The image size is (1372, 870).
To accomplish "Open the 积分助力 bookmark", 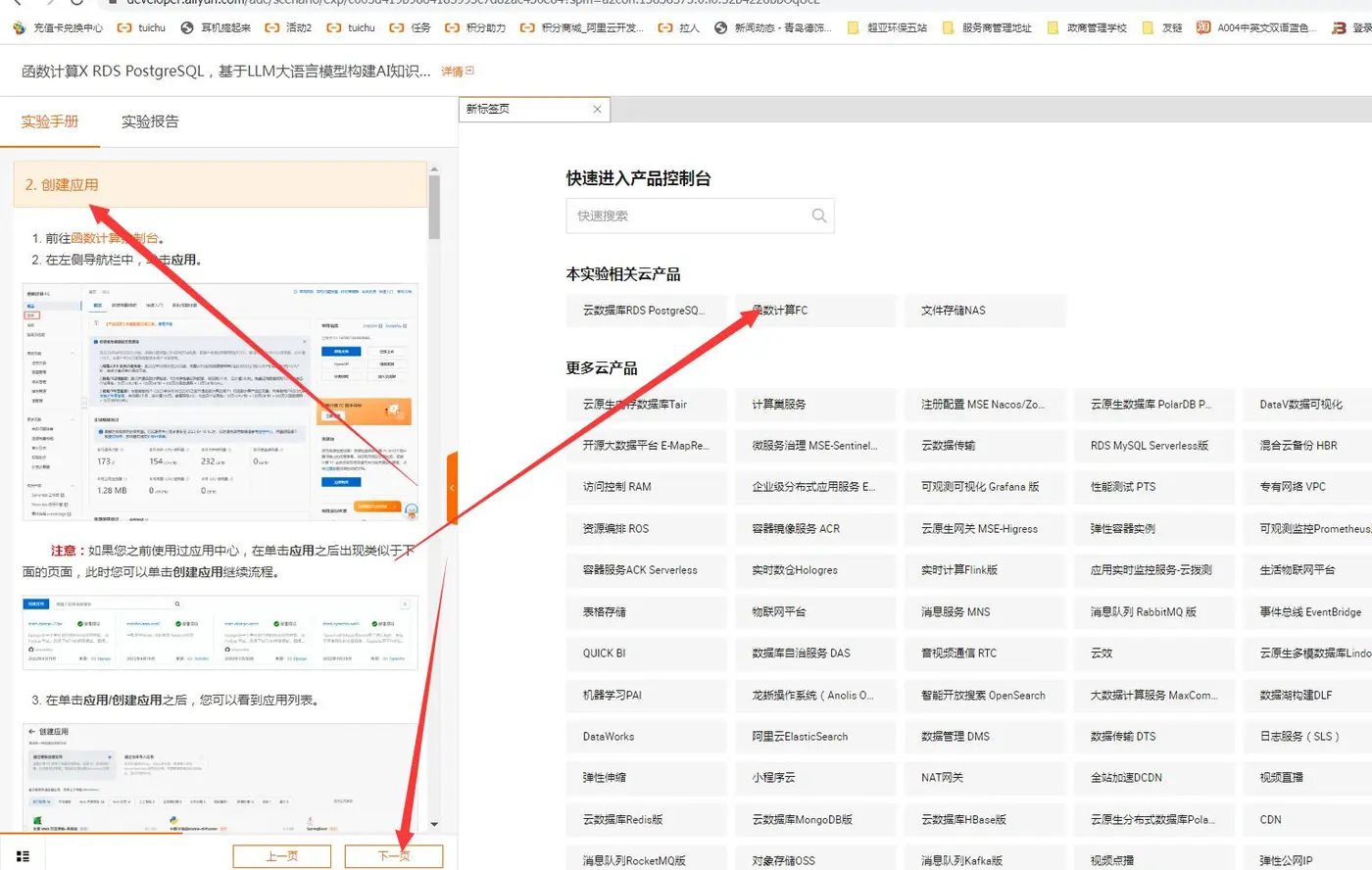I will (x=475, y=27).
